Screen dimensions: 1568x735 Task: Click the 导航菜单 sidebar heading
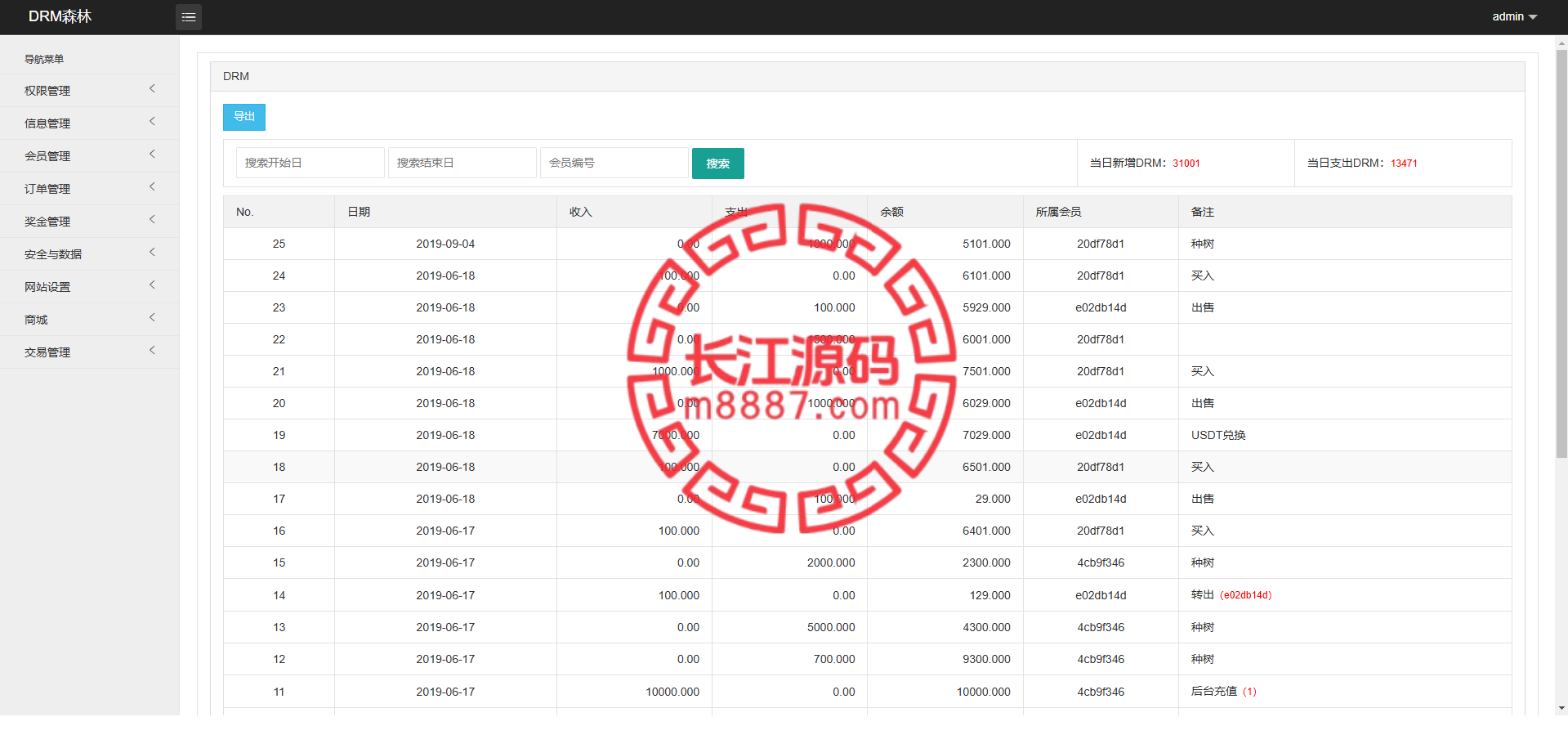point(44,59)
